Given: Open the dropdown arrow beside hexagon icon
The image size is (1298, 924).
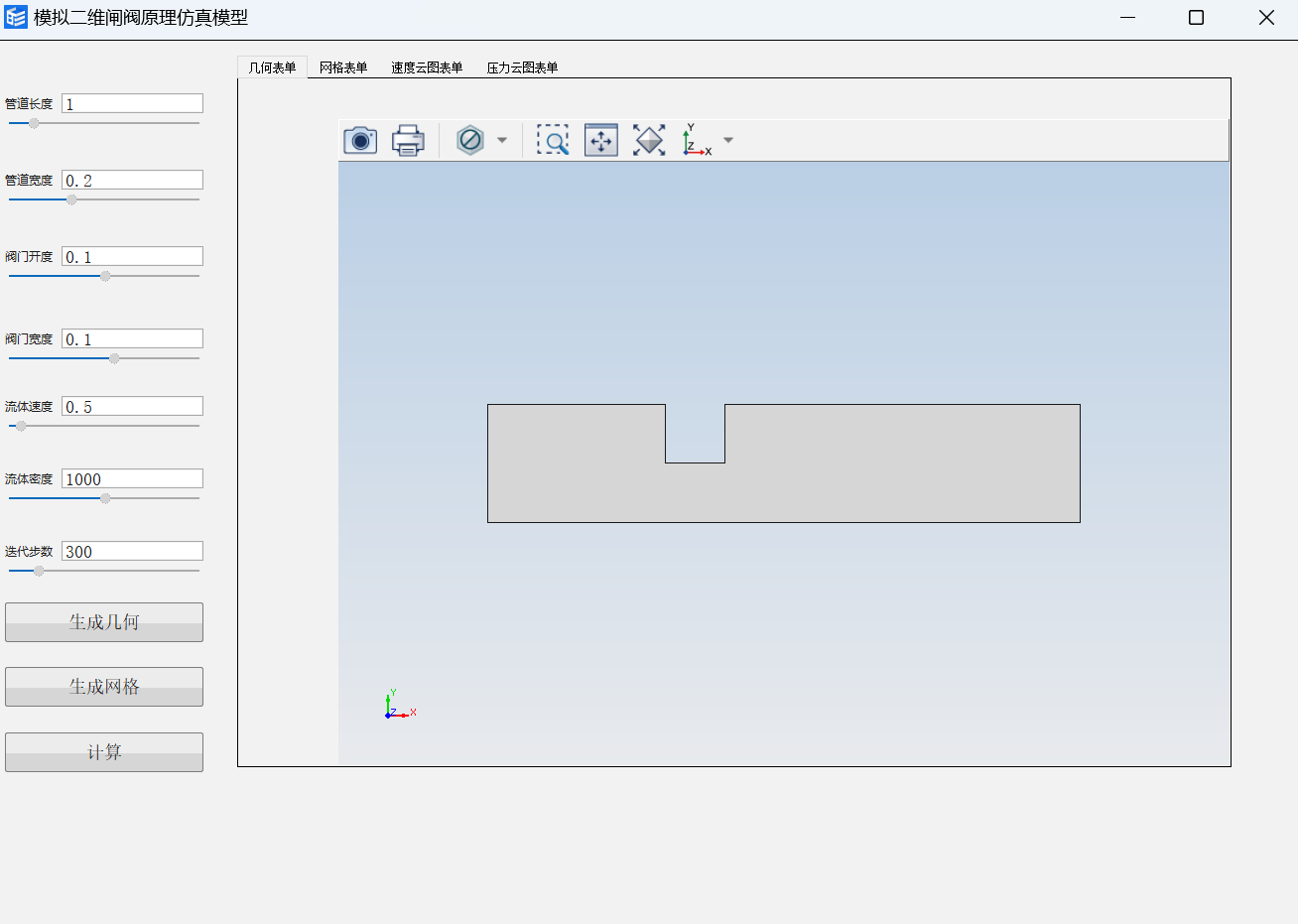Looking at the screenshot, I should click(x=502, y=140).
